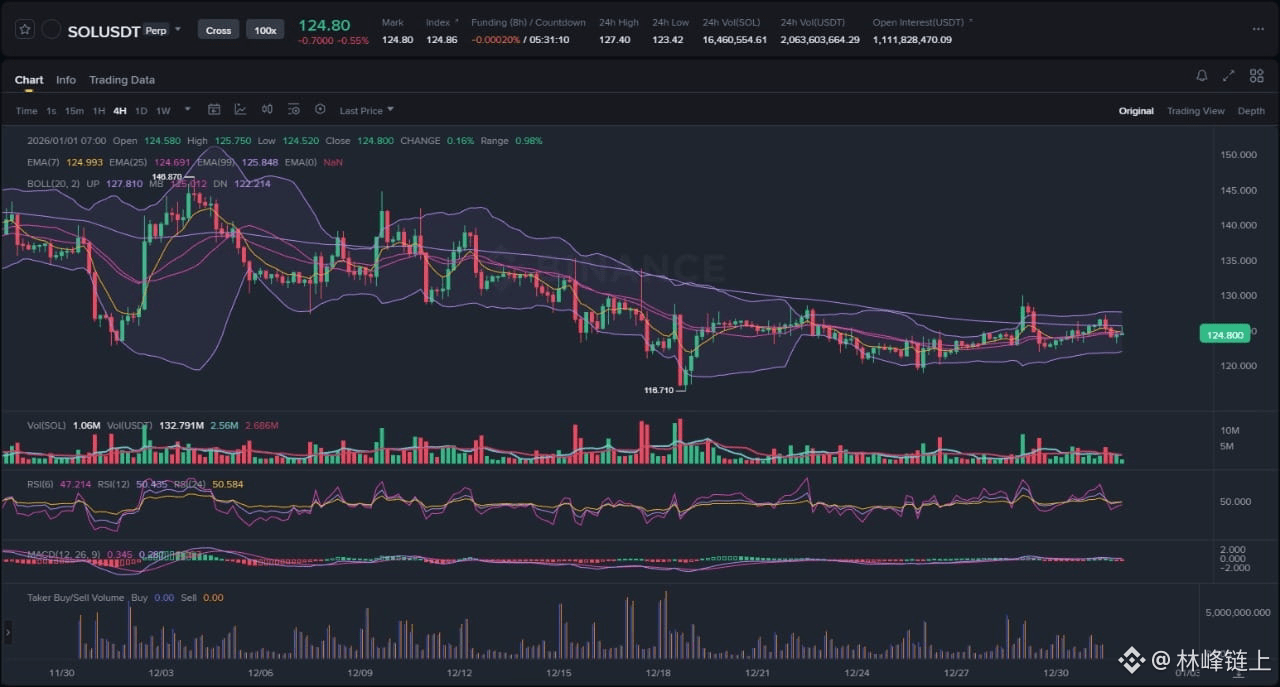The height and width of the screenshot is (687, 1280).
Task: Open the Last Price dropdown
Action: point(366,110)
